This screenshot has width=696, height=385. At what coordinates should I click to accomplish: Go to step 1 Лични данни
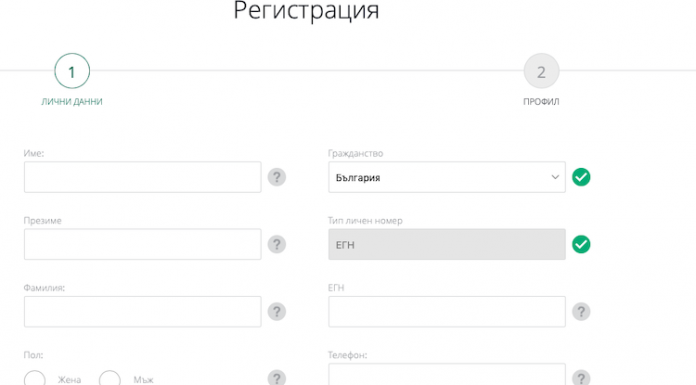pyautogui.click(x=72, y=71)
